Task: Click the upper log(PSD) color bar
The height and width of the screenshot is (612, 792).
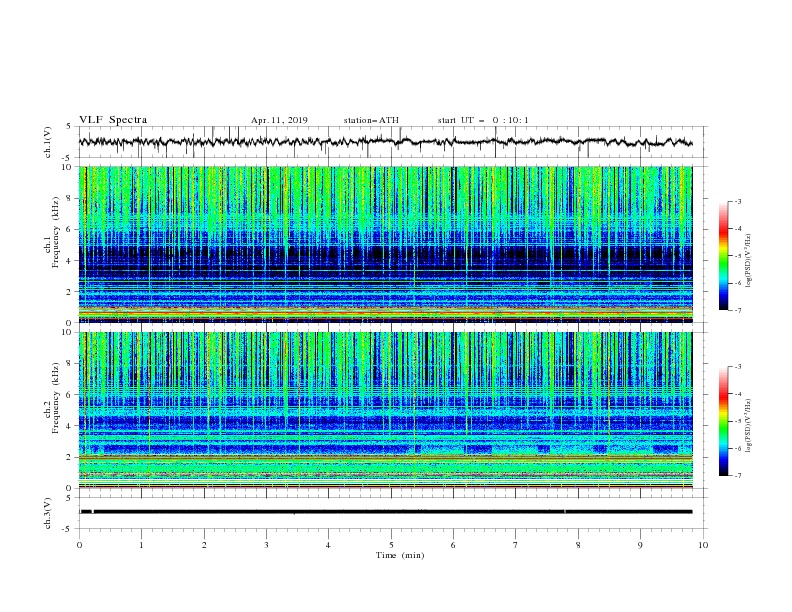Action: pyautogui.click(x=724, y=256)
